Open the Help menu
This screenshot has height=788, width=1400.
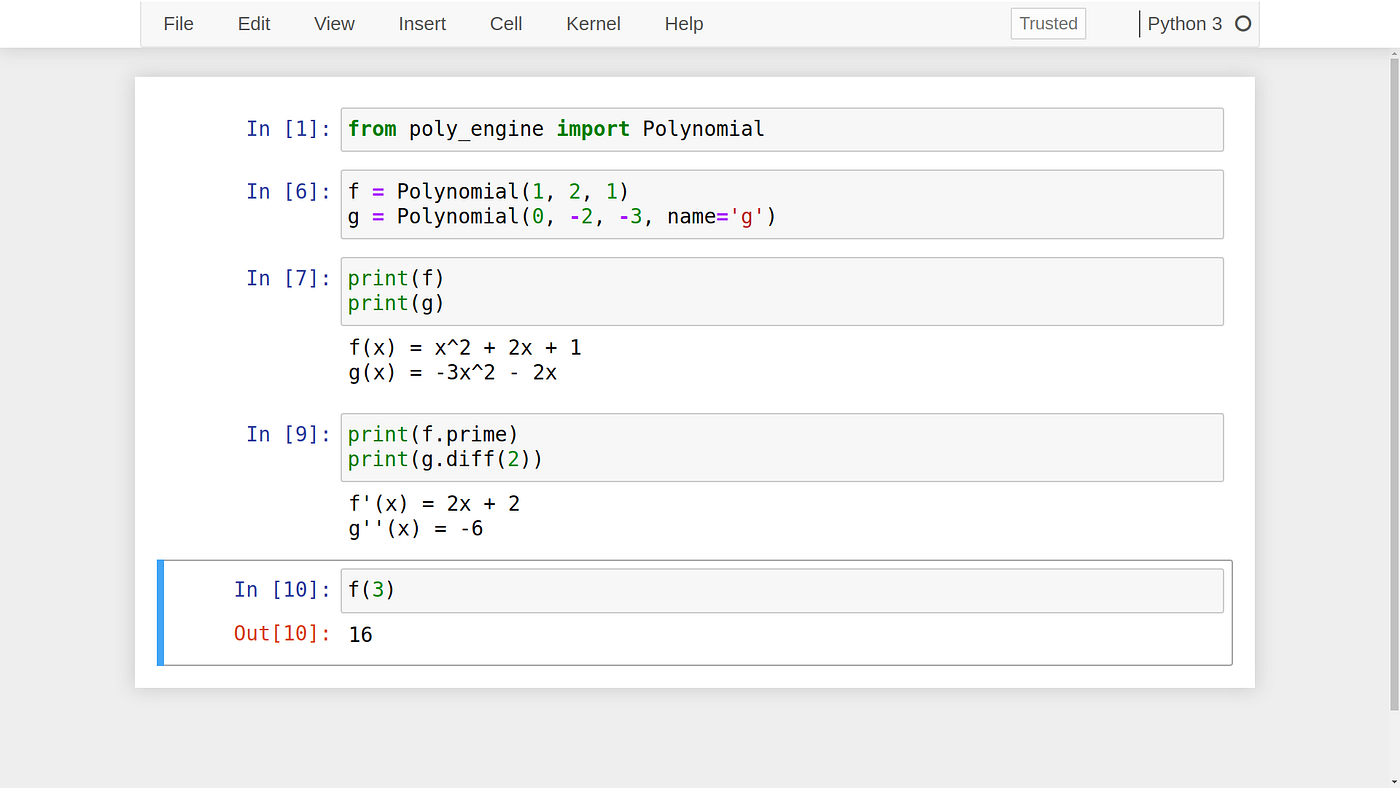point(684,23)
